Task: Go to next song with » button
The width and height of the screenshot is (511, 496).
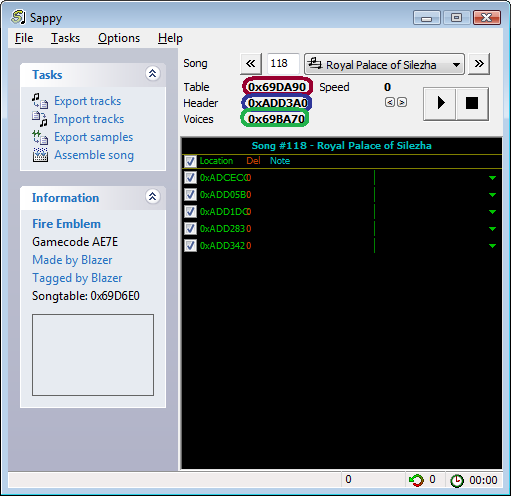Action: 479,64
